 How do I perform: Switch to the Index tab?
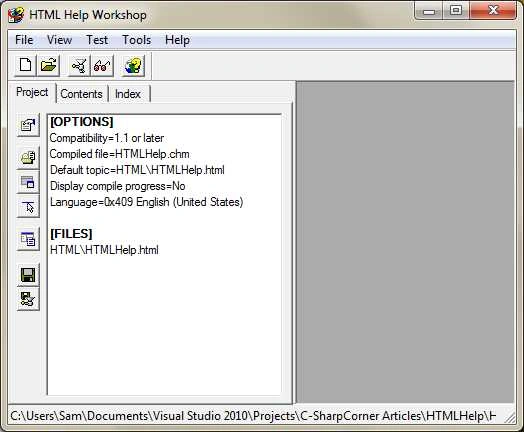coord(128,94)
